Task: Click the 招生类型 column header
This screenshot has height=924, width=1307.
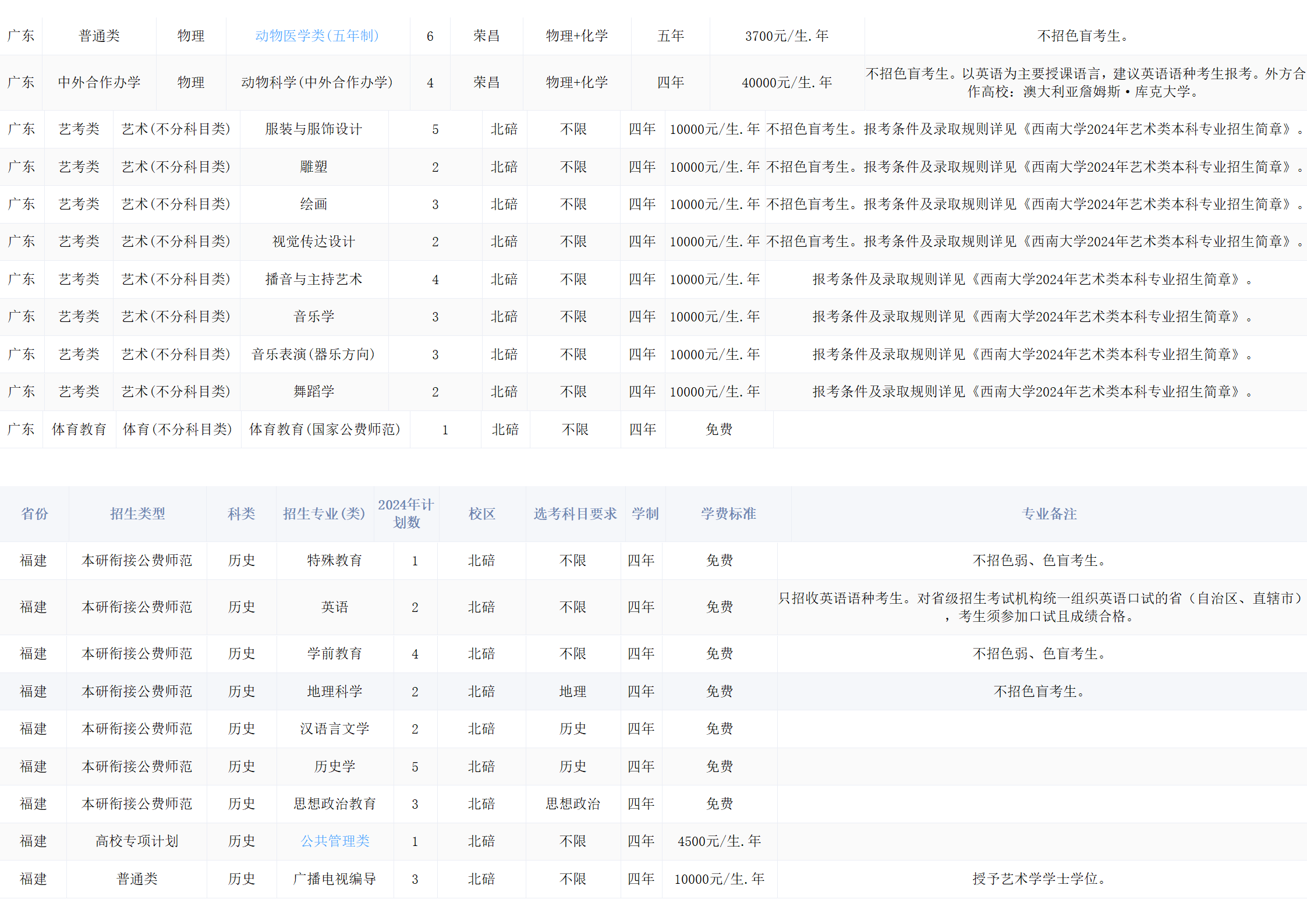Action: click(137, 514)
